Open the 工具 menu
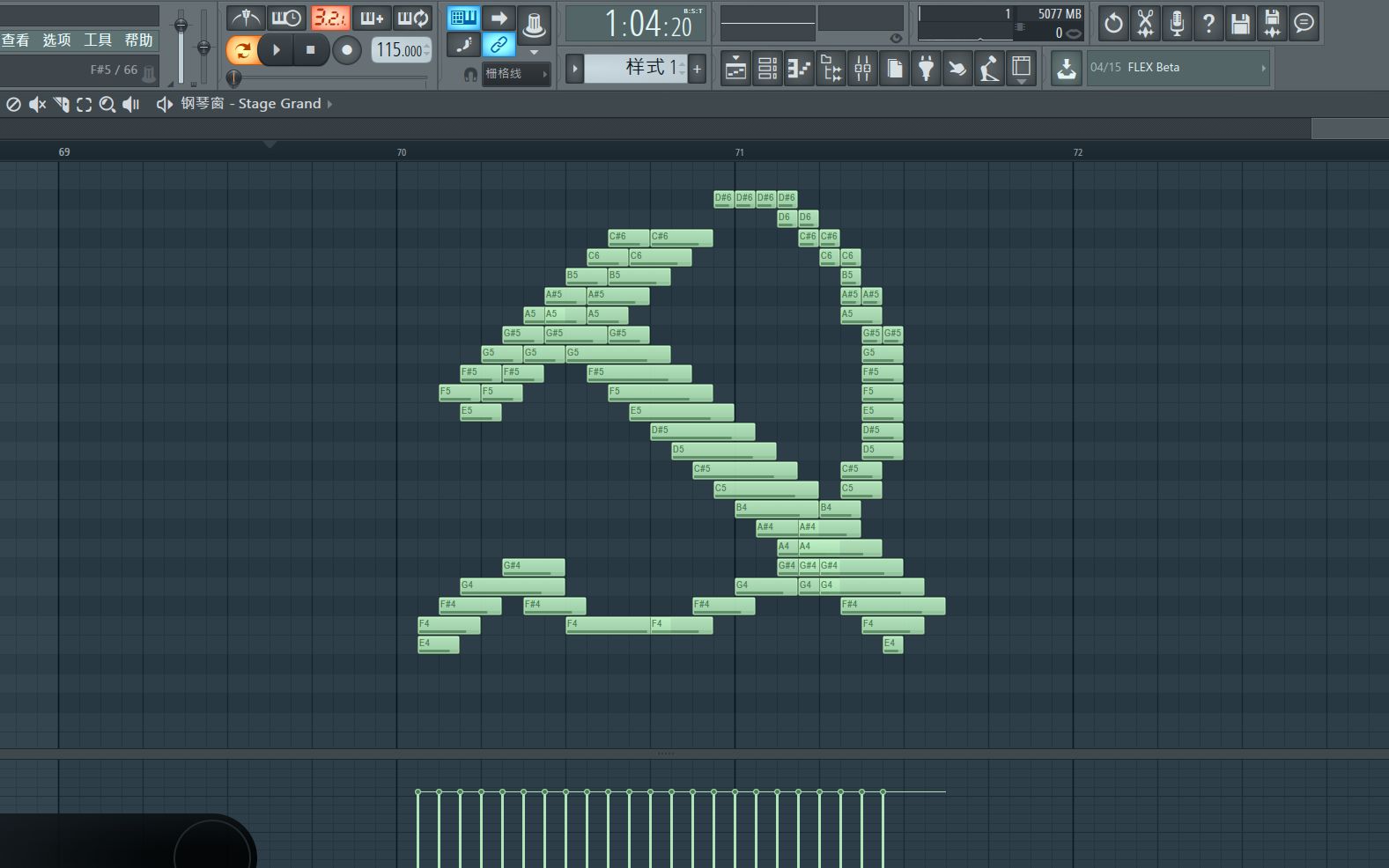 click(x=98, y=40)
